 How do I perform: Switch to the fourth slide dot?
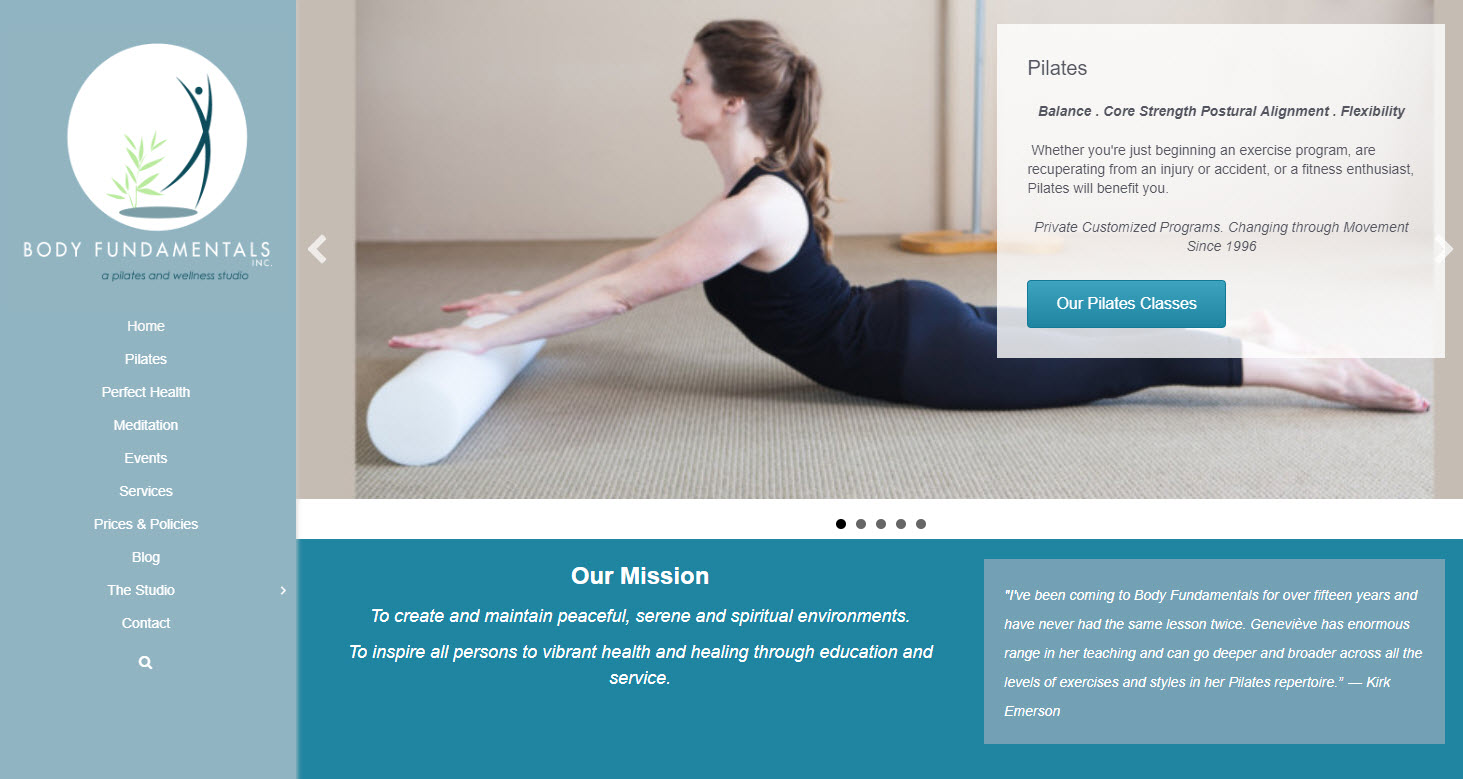tap(901, 524)
